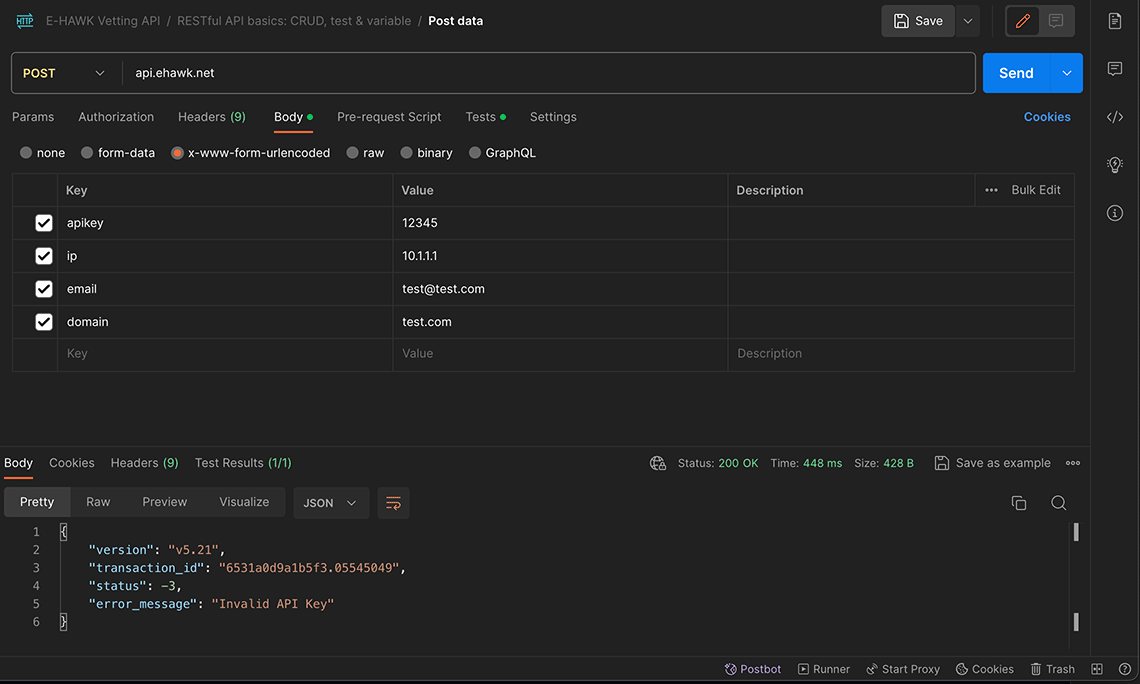Click the empty Key placeholder cell
Viewport: 1140px width, 684px height.
(225, 354)
